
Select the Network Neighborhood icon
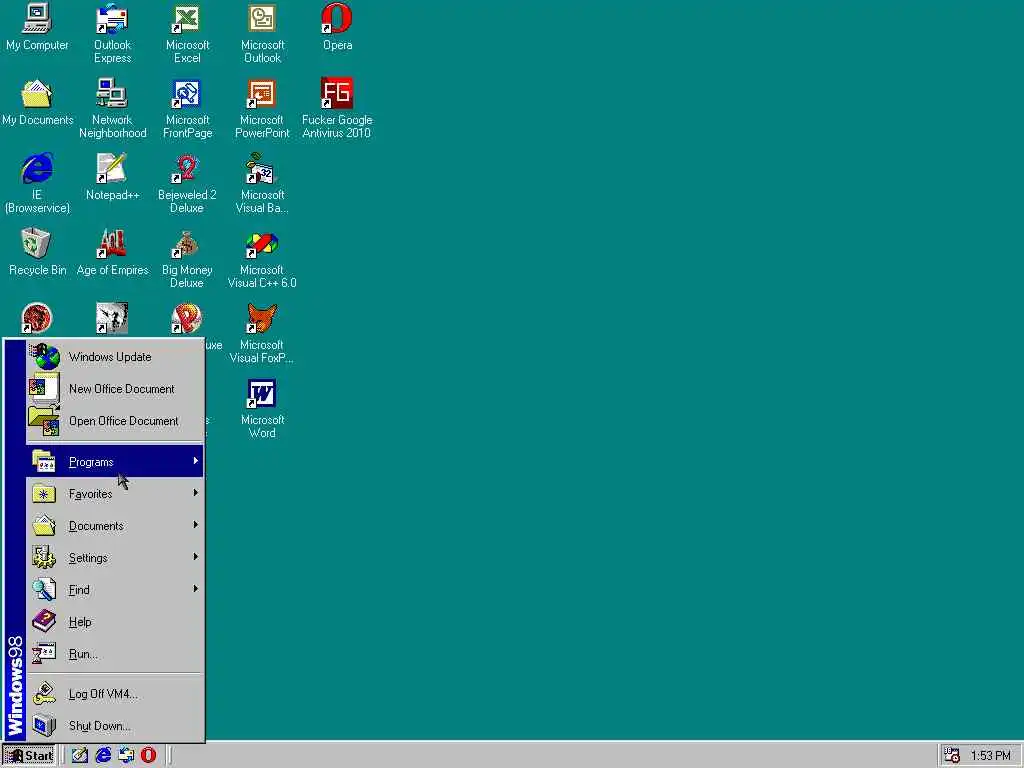click(x=112, y=108)
